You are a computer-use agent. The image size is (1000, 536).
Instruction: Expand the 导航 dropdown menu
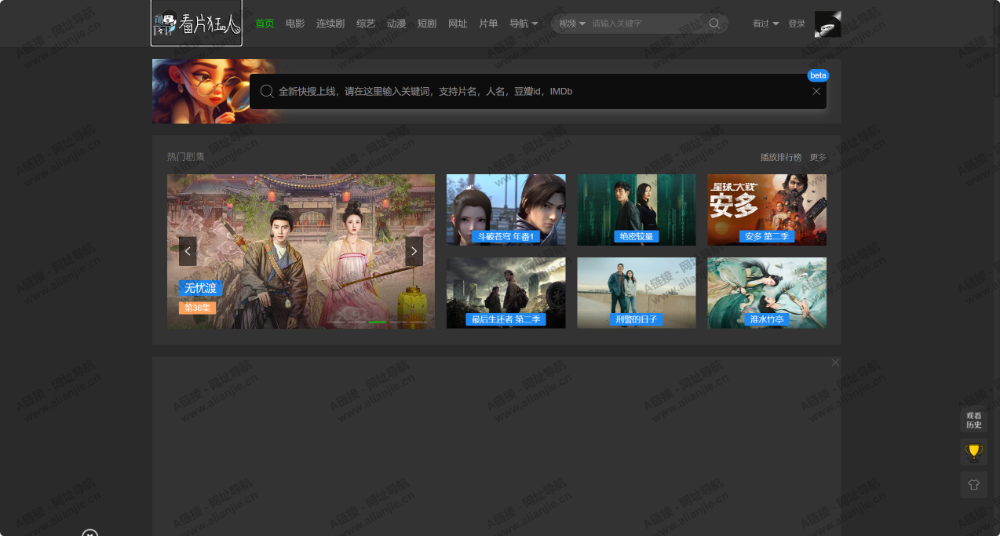524,24
